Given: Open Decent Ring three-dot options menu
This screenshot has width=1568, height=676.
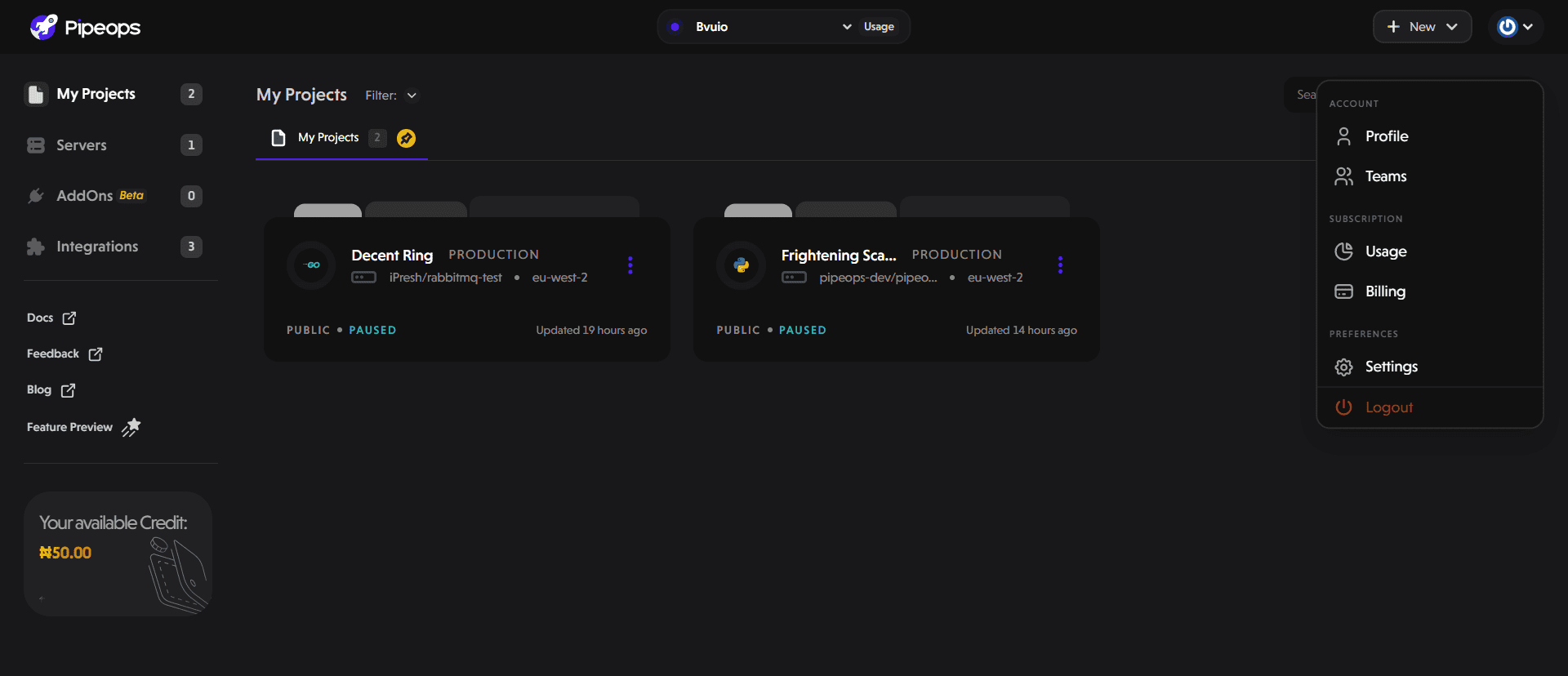Looking at the screenshot, I should coord(630,265).
